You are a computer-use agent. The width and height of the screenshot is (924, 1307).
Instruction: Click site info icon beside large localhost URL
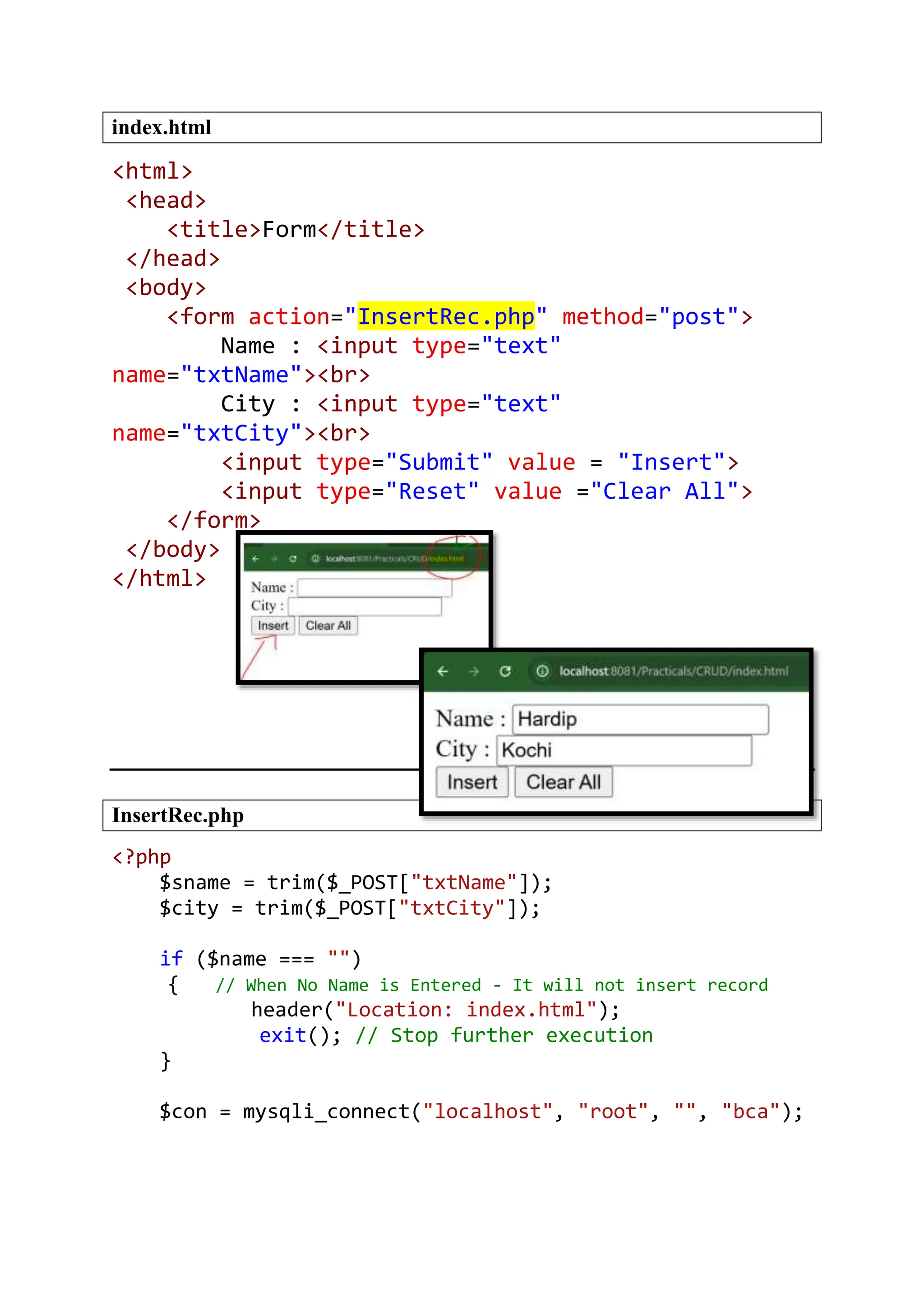542,672
